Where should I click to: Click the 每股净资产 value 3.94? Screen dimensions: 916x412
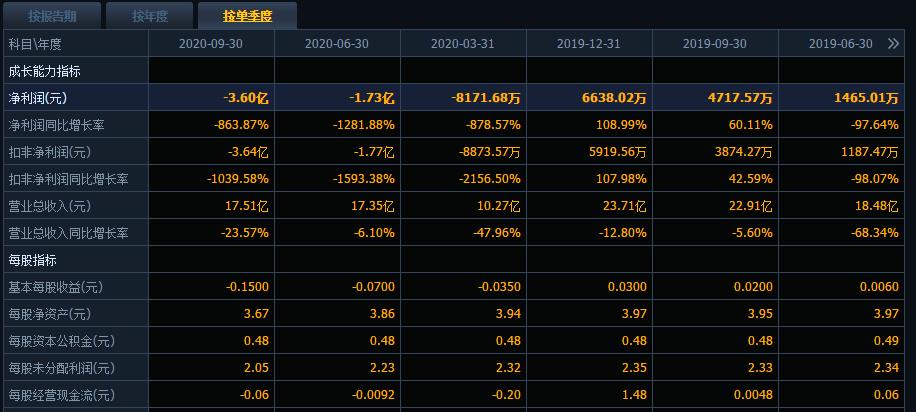coord(509,314)
